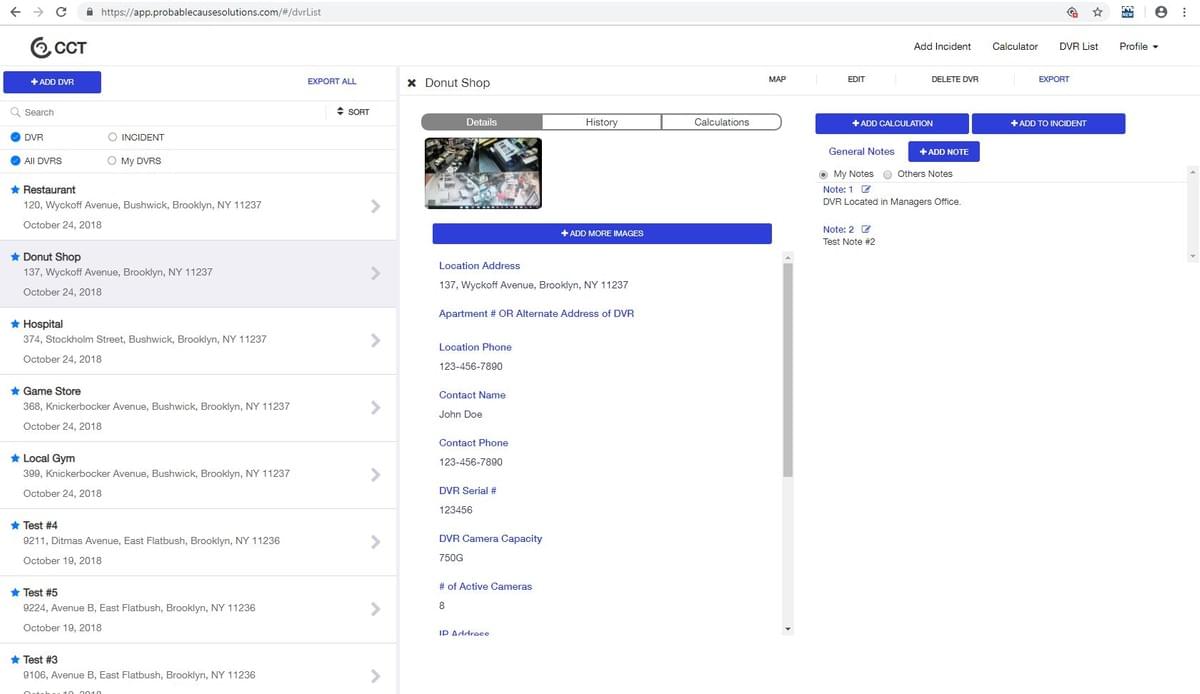
Task: Edit Note 1 using pencil icon
Action: (x=866, y=189)
